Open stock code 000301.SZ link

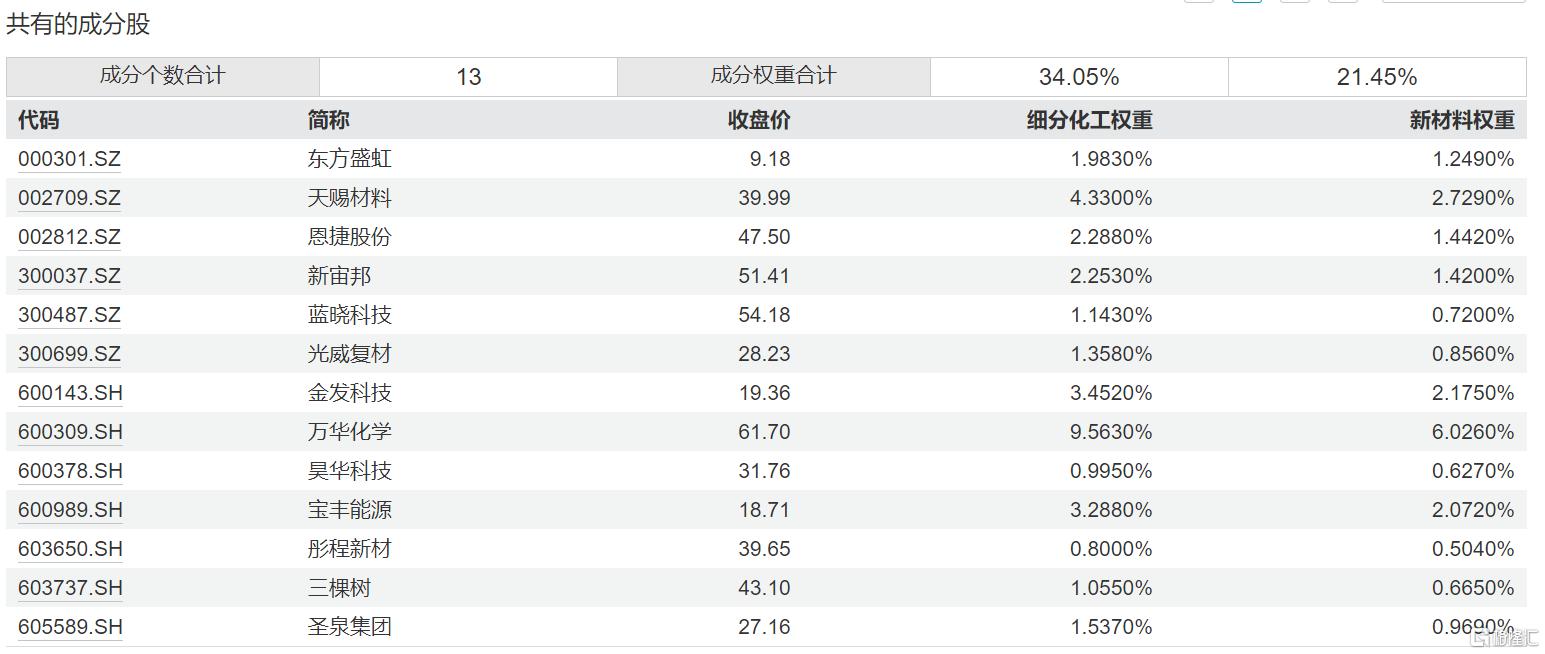69,159
